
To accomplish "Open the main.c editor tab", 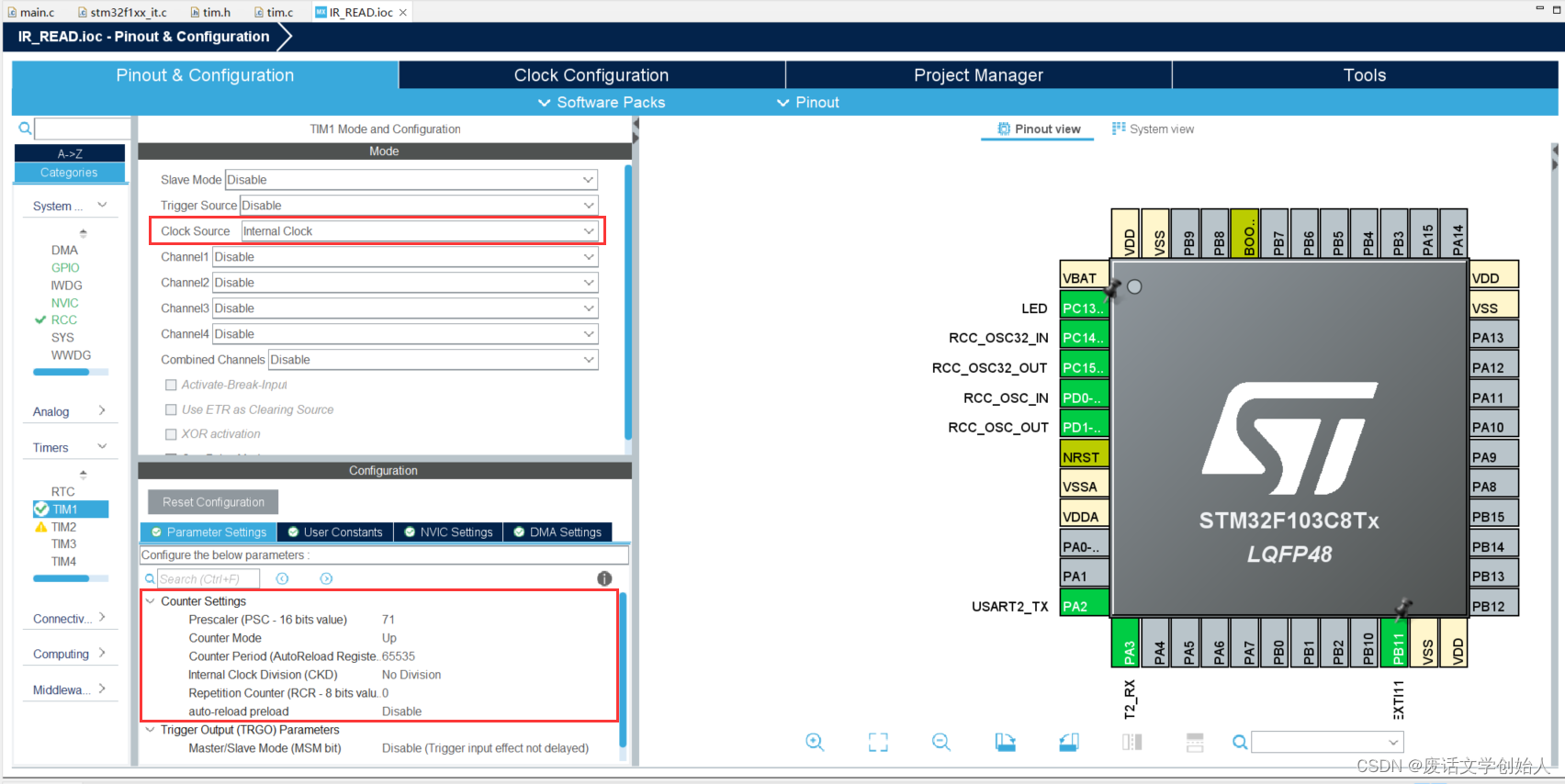I will point(30,12).
